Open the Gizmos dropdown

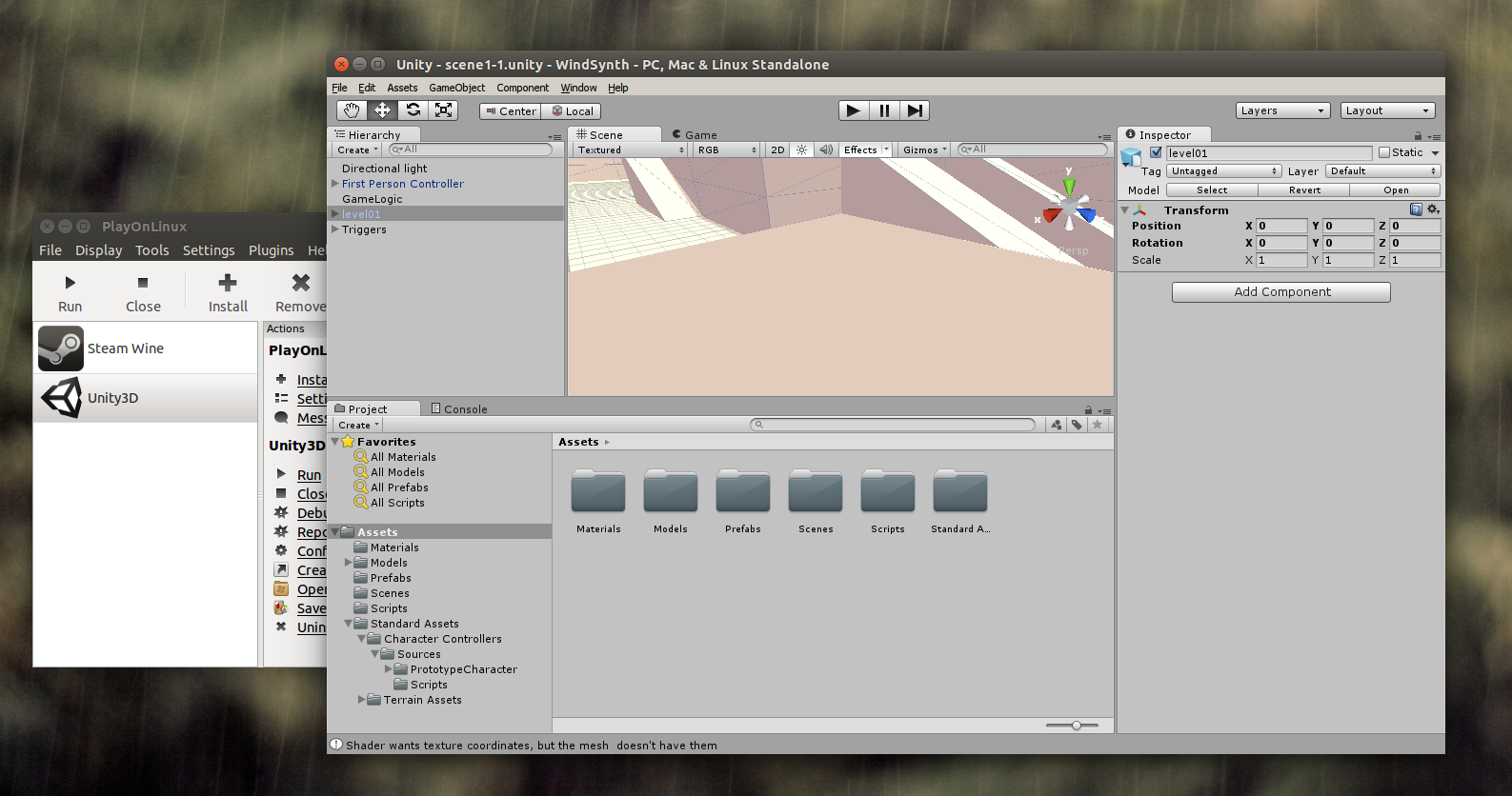pos(924,149)
